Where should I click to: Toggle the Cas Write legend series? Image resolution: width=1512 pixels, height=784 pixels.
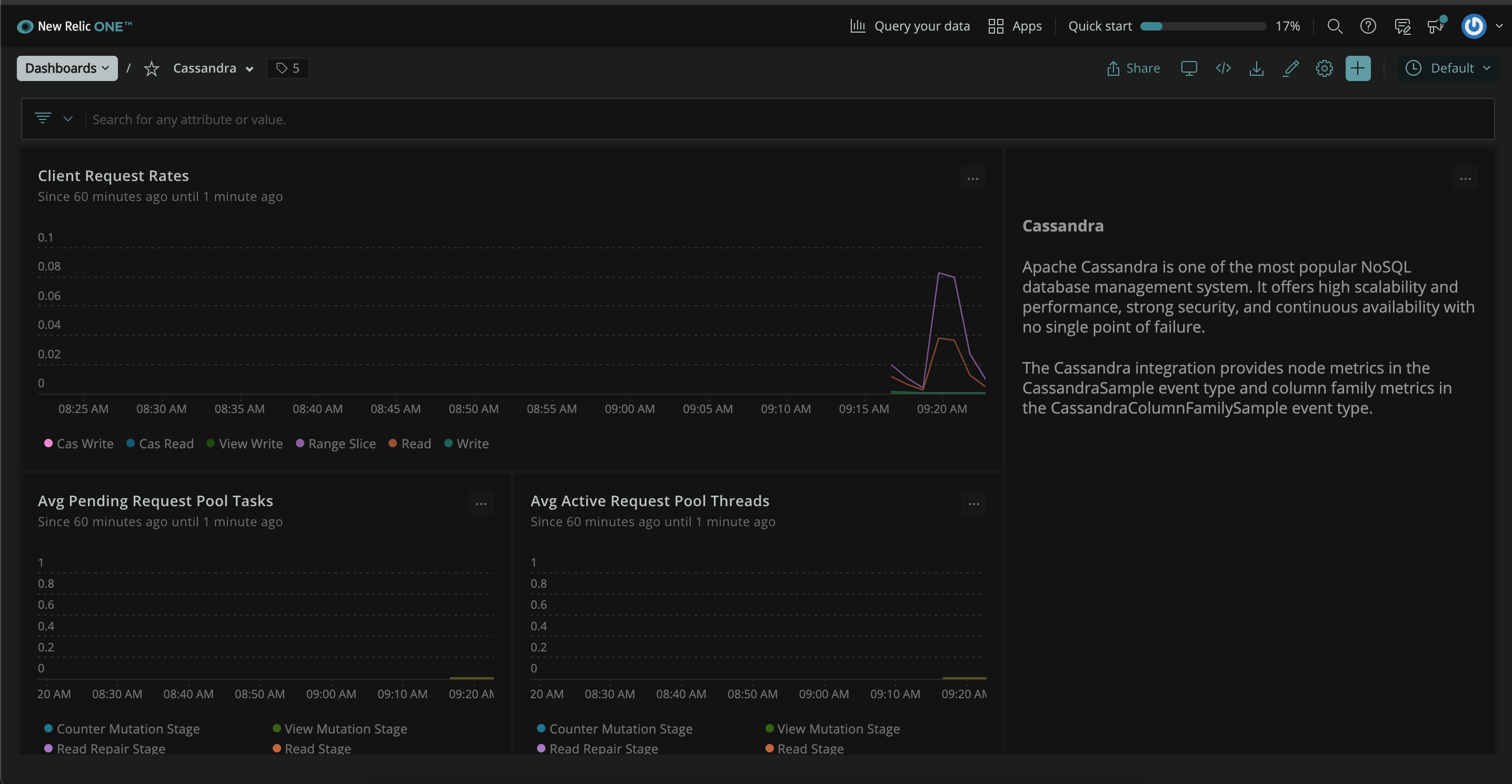78,444
